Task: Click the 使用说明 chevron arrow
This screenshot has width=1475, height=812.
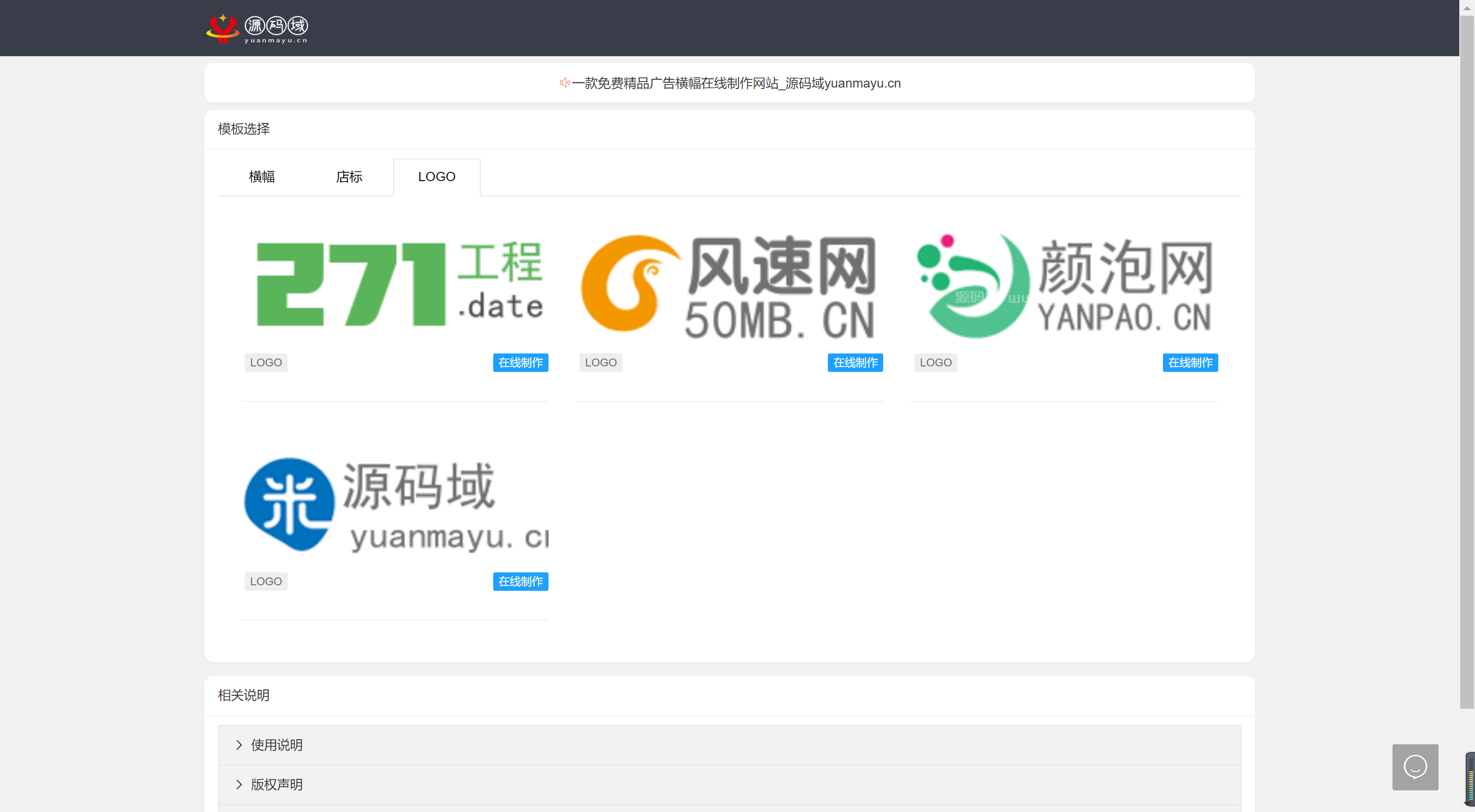Action: [239, 744]
